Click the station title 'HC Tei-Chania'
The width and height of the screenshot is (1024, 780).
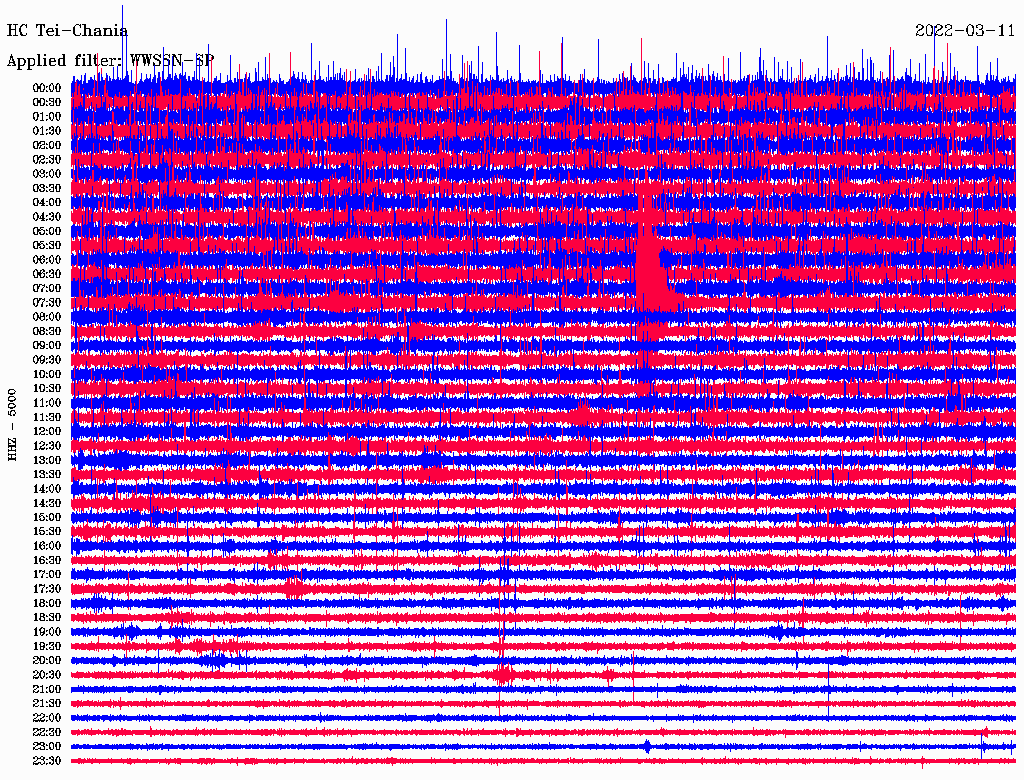coord(67,31)
